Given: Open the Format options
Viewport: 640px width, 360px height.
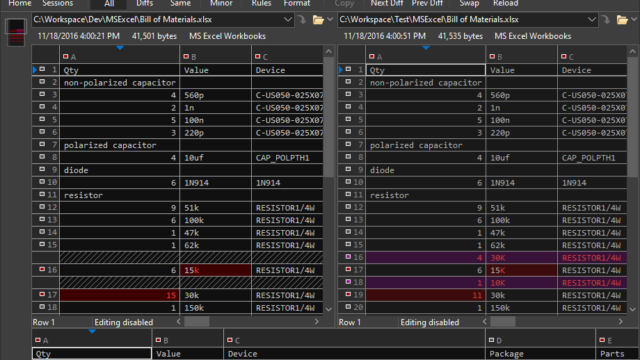Looking at the screenshot, I should coord(297,4).
